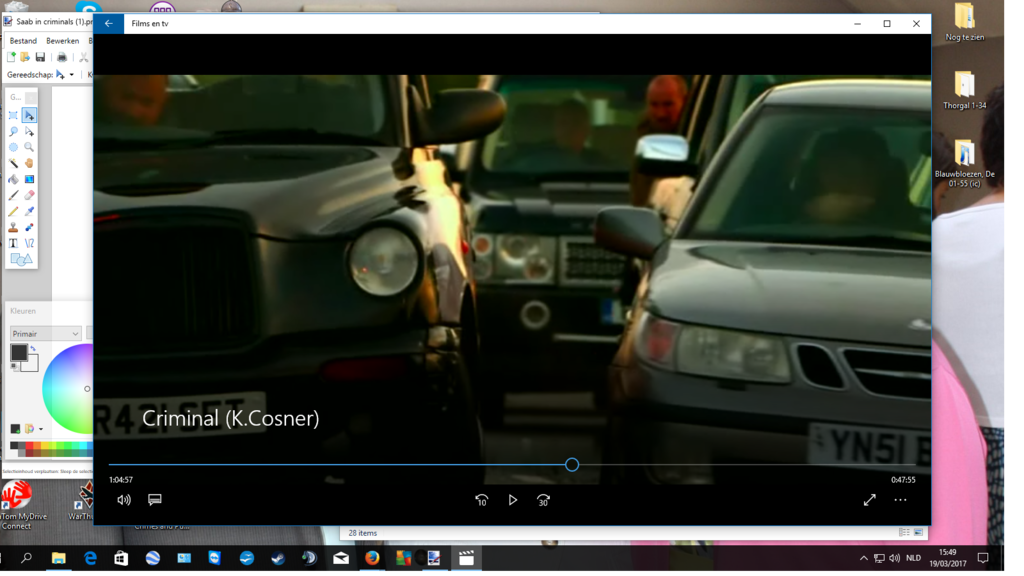1024x576 pixels.
Task: Select the Magic Wand tool
Action: [x=13, y=163]
